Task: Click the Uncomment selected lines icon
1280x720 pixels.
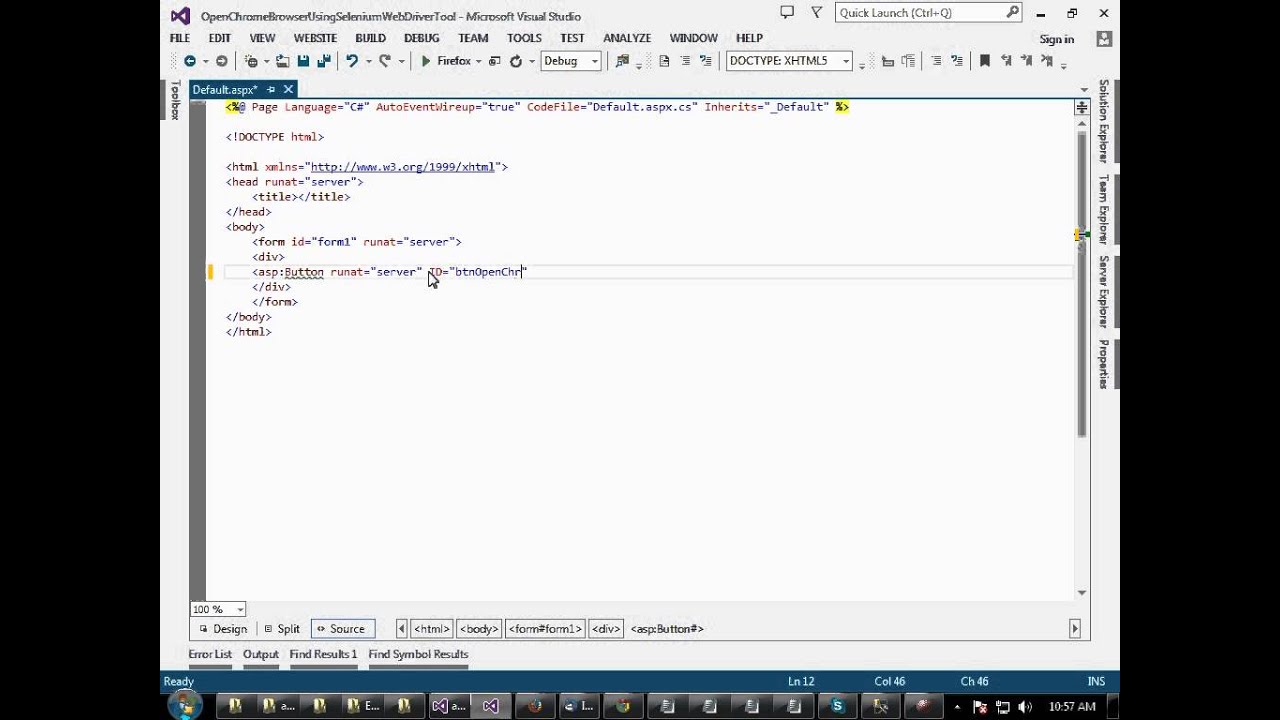Action: (957, 61)
